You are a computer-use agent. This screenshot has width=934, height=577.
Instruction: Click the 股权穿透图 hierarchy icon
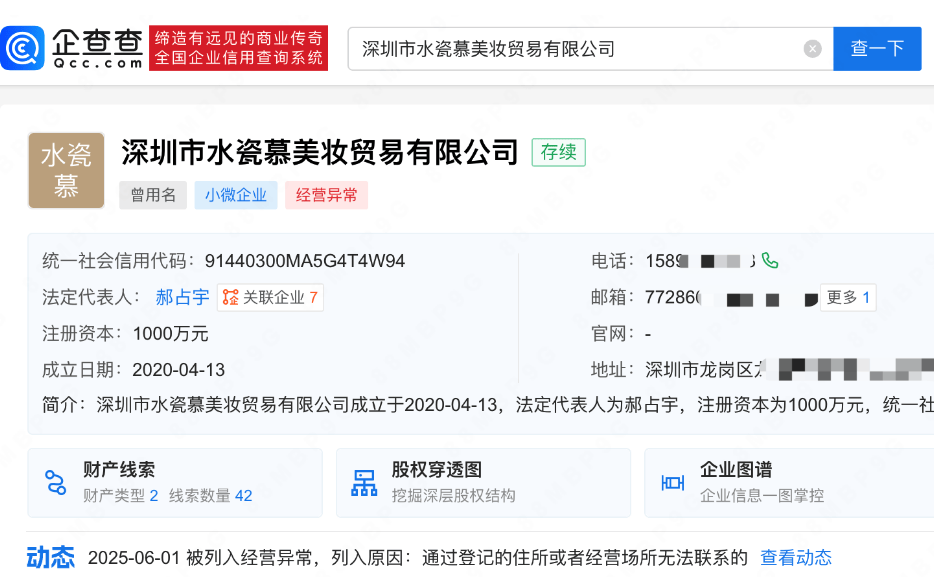[364, 483]
